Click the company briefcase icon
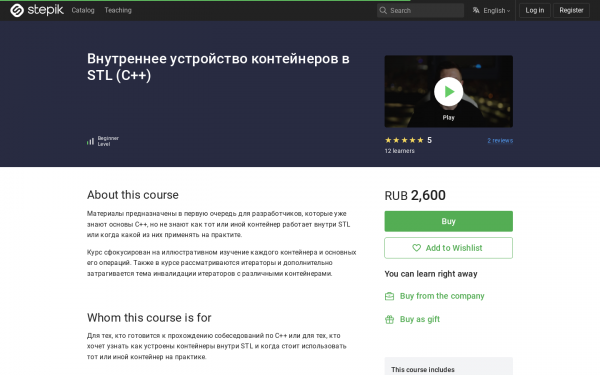 click(x=389, y=296)
